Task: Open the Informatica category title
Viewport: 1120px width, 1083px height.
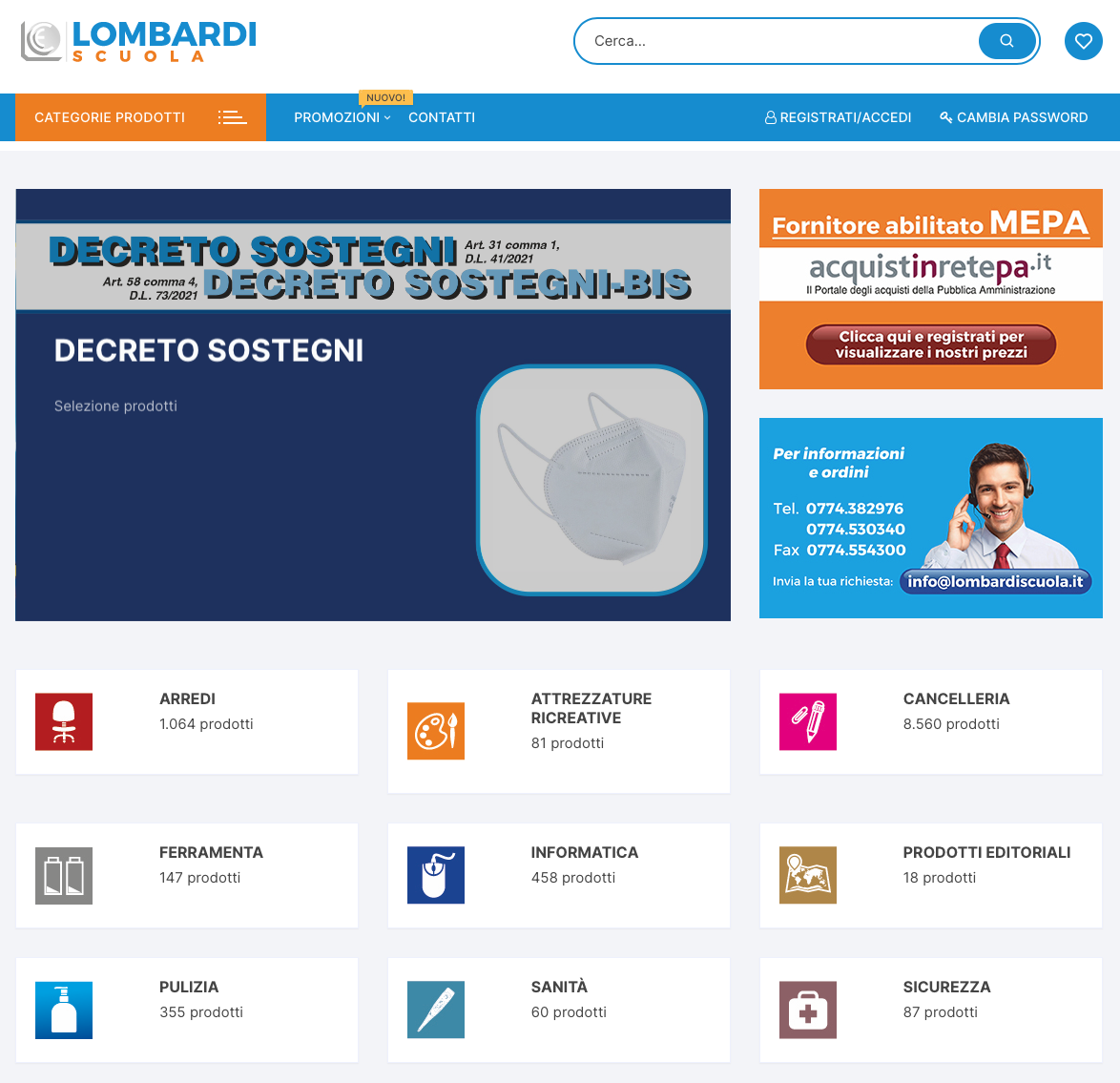Action: (584, 852)
